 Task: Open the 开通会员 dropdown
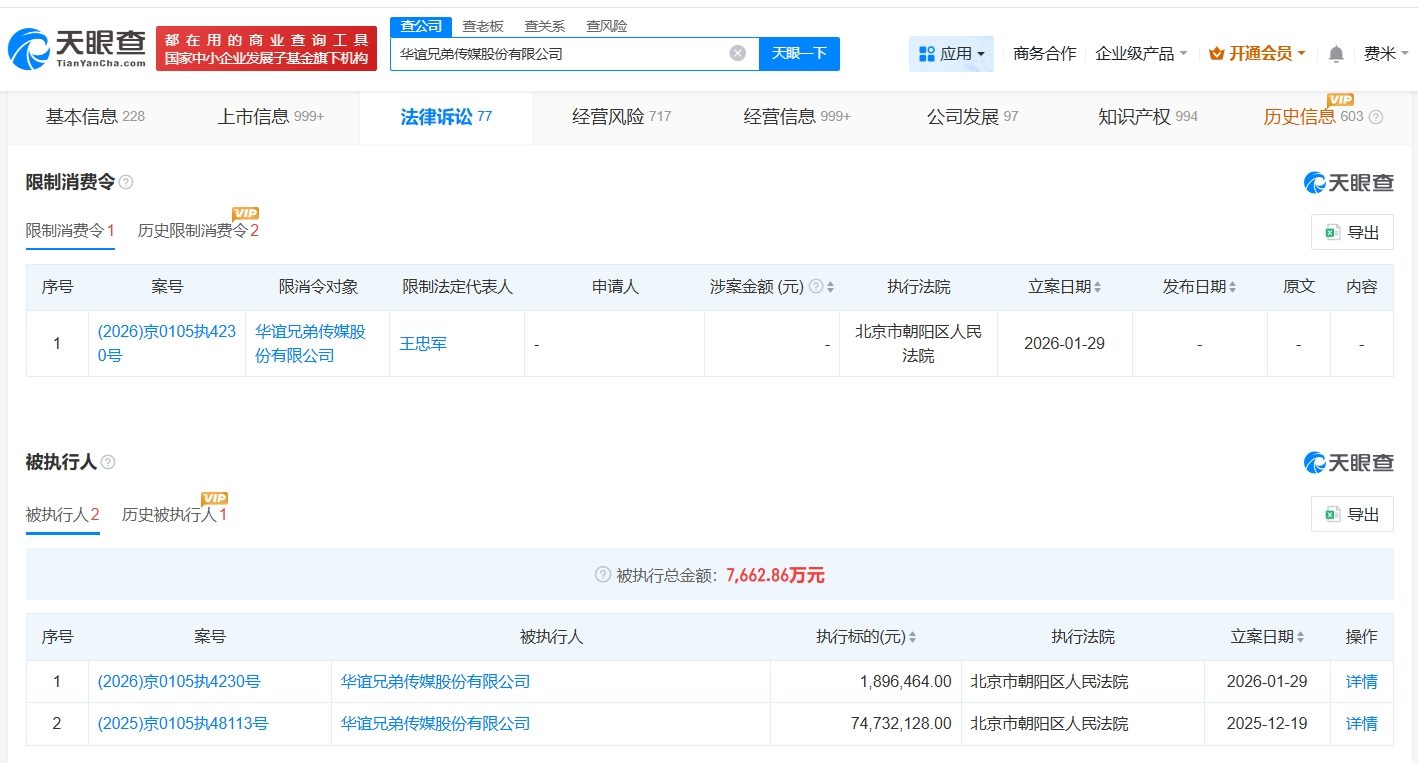1257,54
